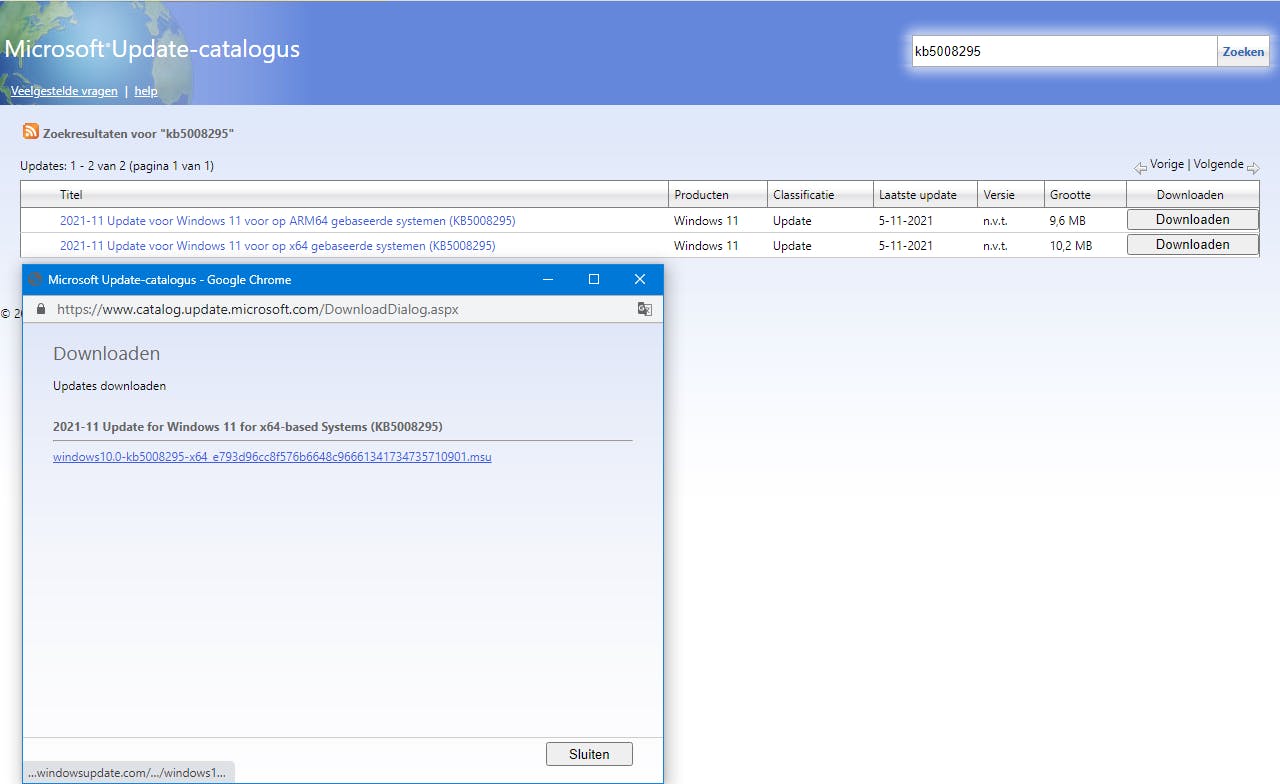Click the '9,6 MB' size cell
The width and height of the screenshot is (1280, 784).
click(x=1067, y=221)
